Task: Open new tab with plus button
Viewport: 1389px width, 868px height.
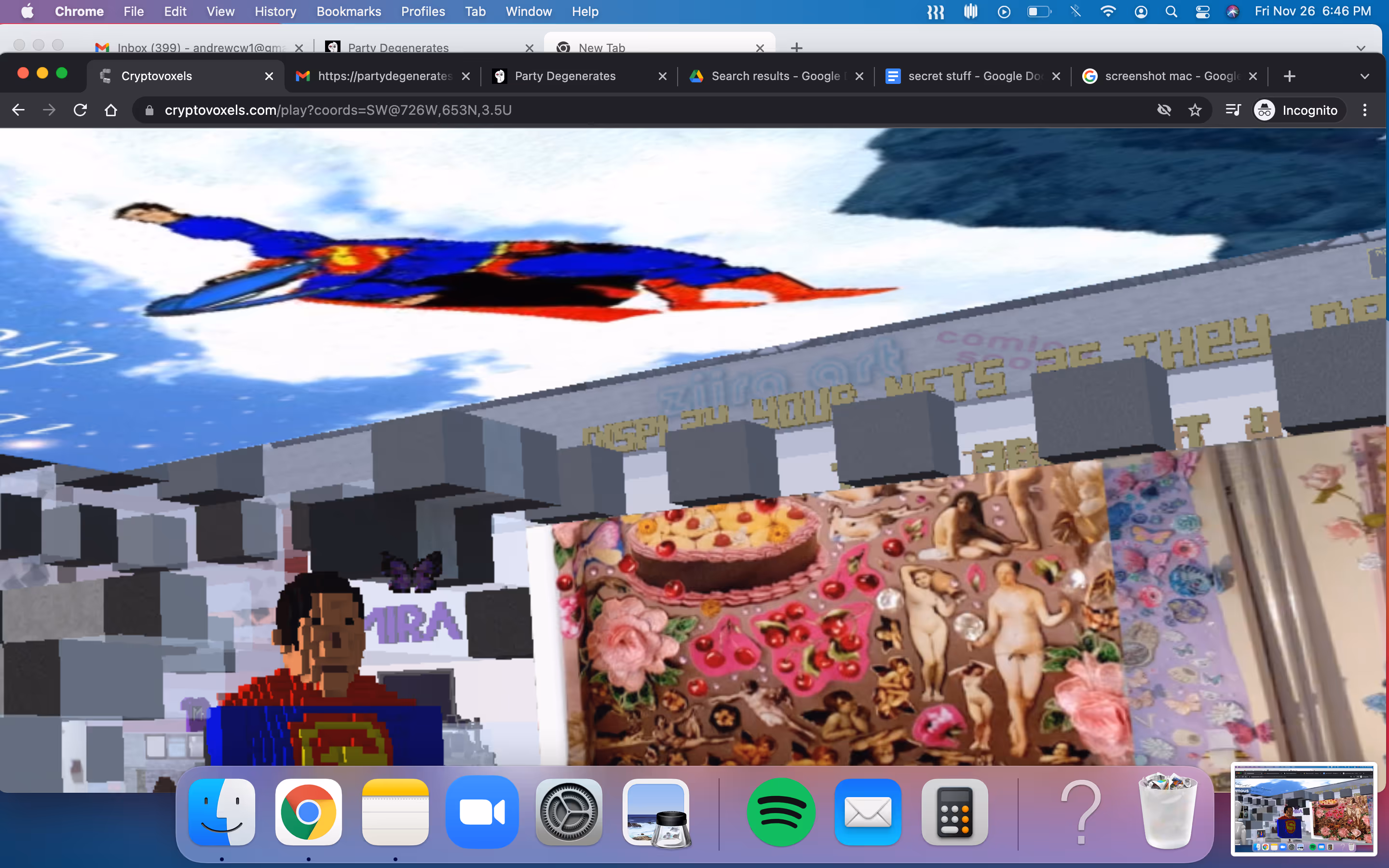Action: click(x=1290, y=76)
